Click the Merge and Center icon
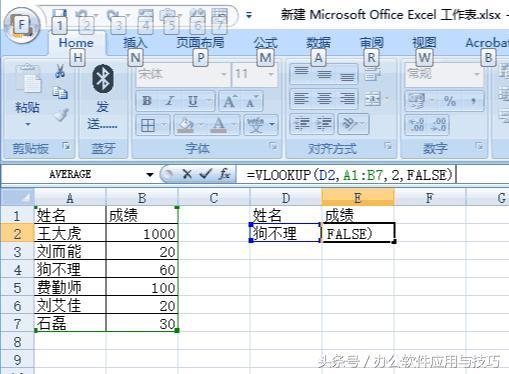 (x=373, y=99)
